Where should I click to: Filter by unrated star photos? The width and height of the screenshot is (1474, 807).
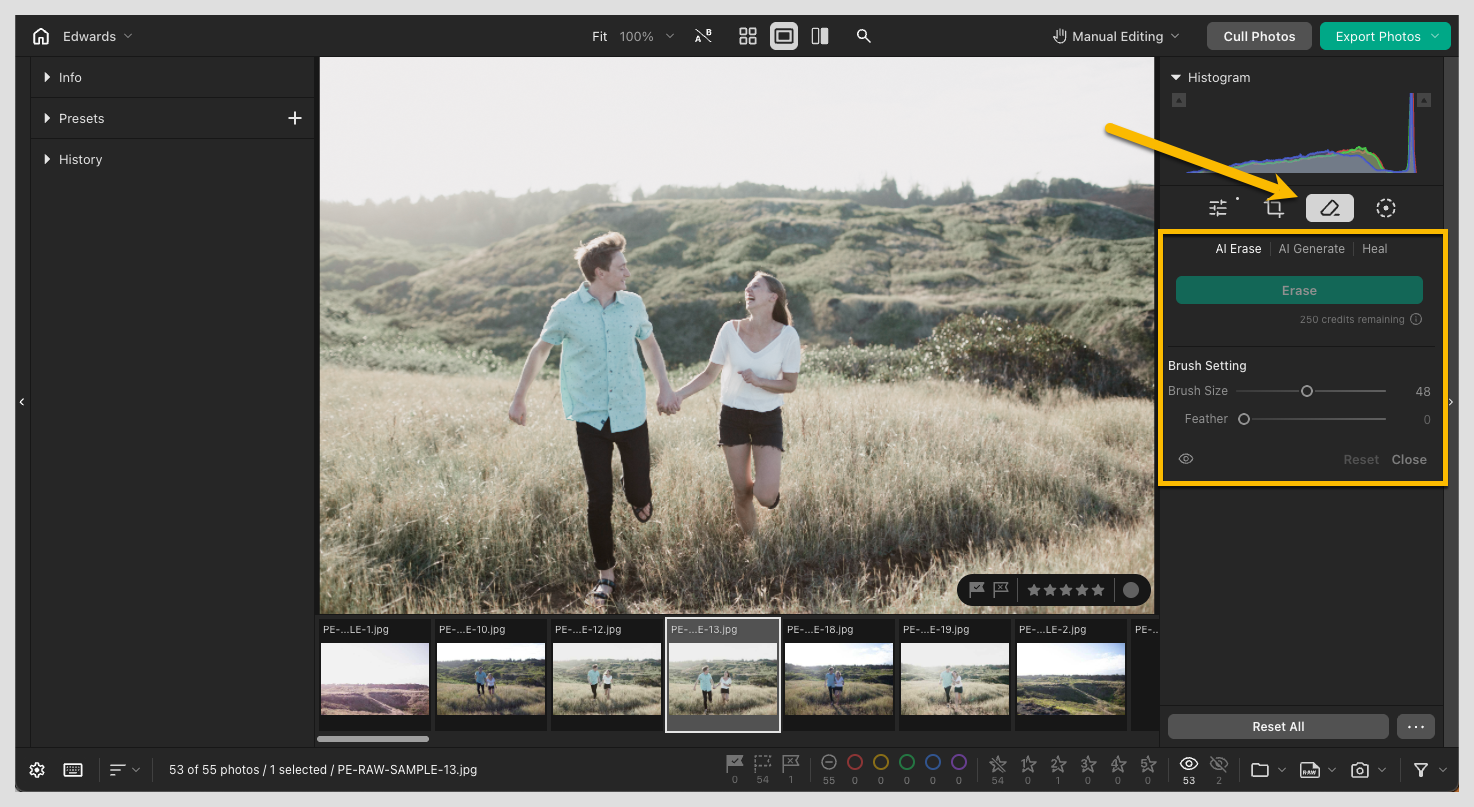click(x=998, y=764)
